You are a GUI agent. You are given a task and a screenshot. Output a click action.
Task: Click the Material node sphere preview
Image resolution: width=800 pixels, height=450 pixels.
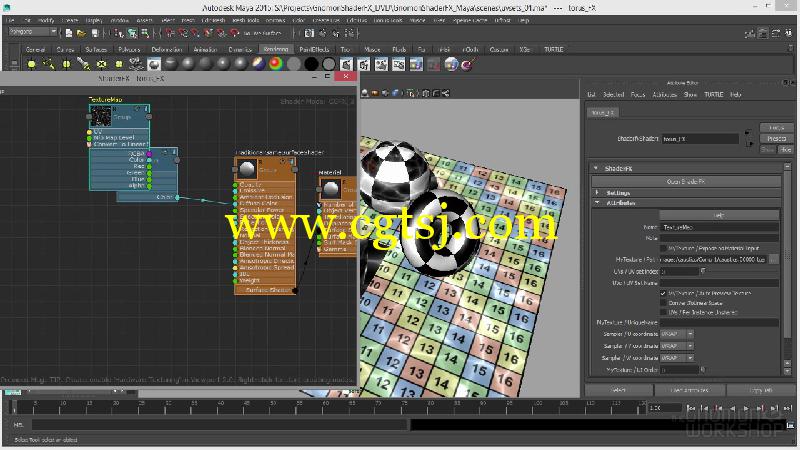click(x=331, y=189)
